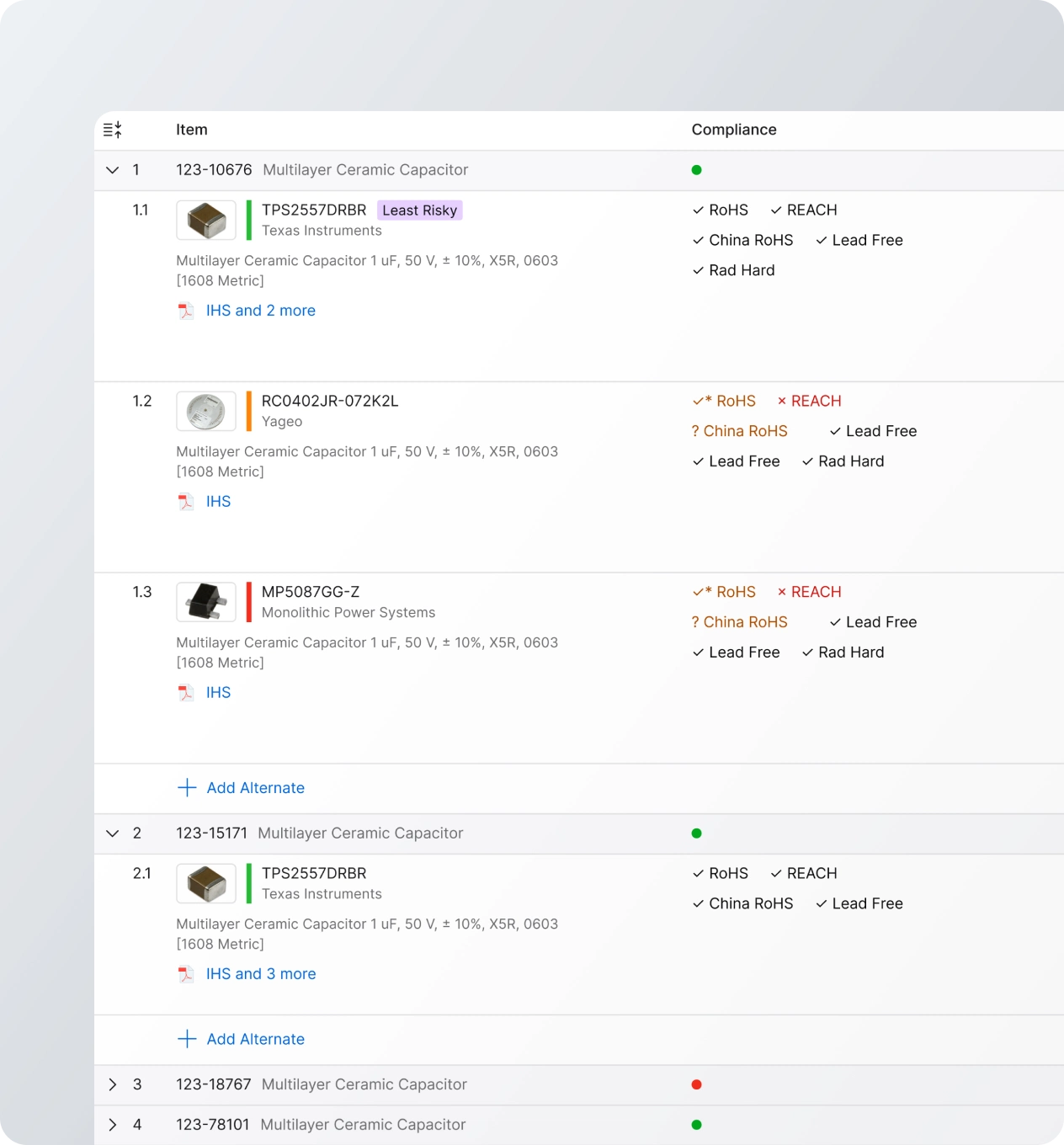Screen dimensions: 1064x1145
Task: Open the IHS link under RC0402JR-072K2L
Action: coord(218,502)
